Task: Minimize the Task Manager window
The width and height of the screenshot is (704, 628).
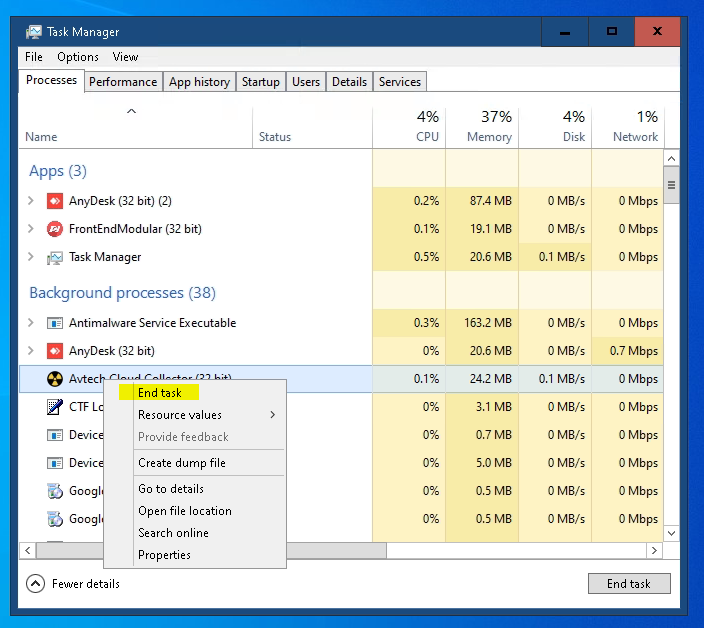Action: (565, 32)
